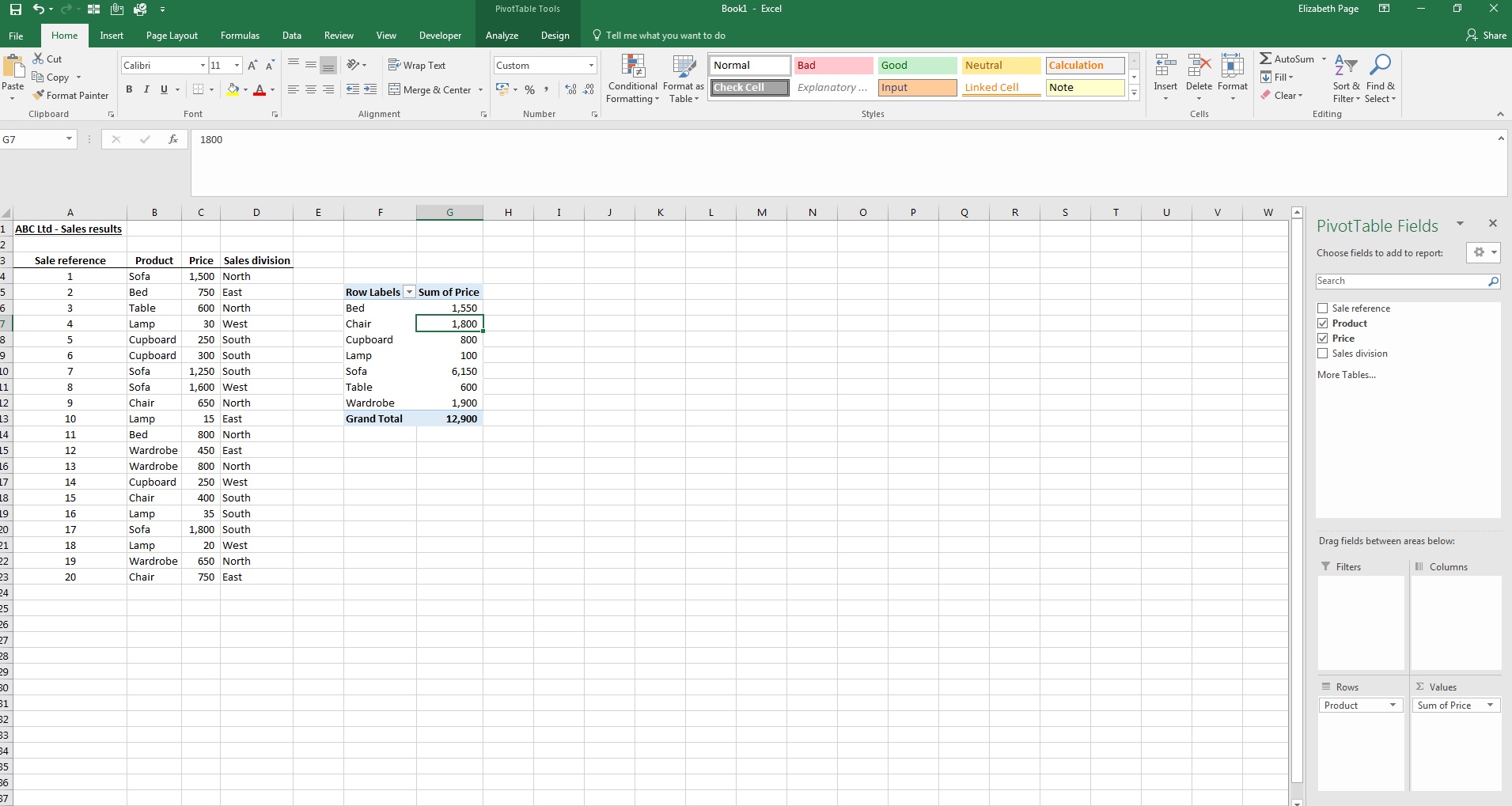Screen dimensions: 1512x806
Task: Click the Cut scissors button
Action: [x=47, y=59]
